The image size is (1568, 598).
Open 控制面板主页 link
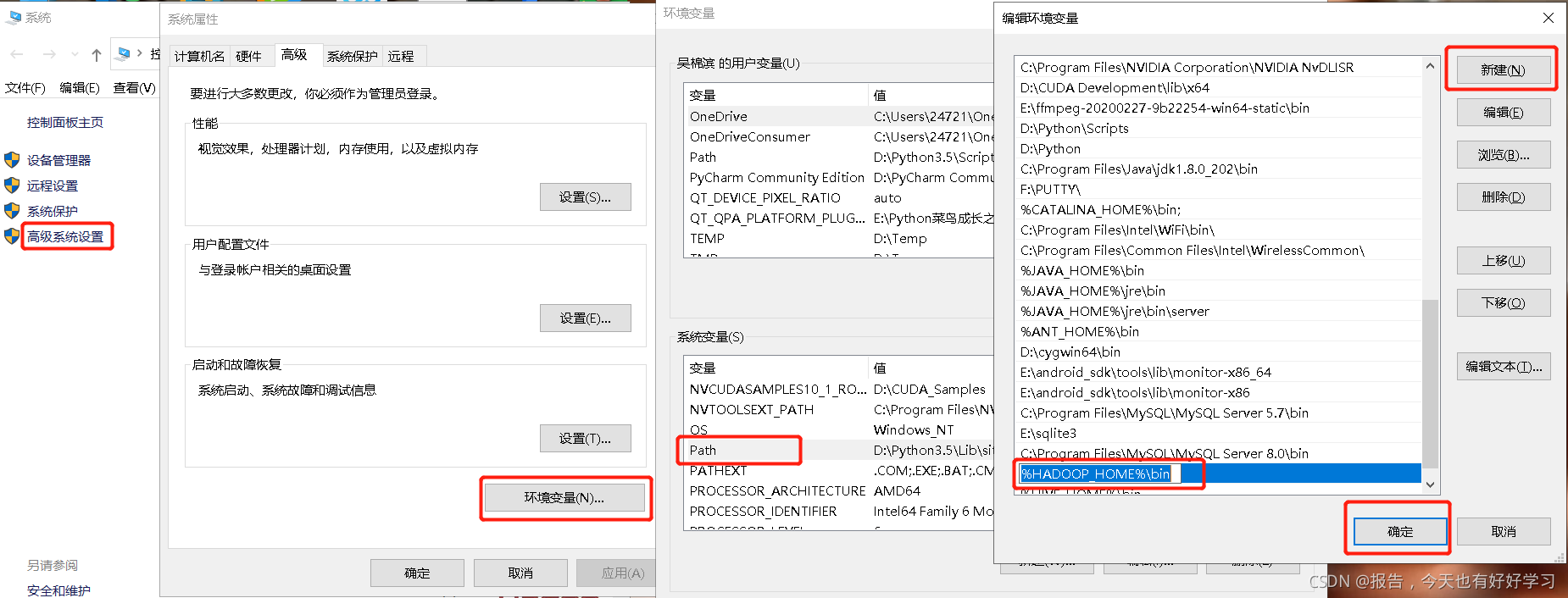(65, 122)
